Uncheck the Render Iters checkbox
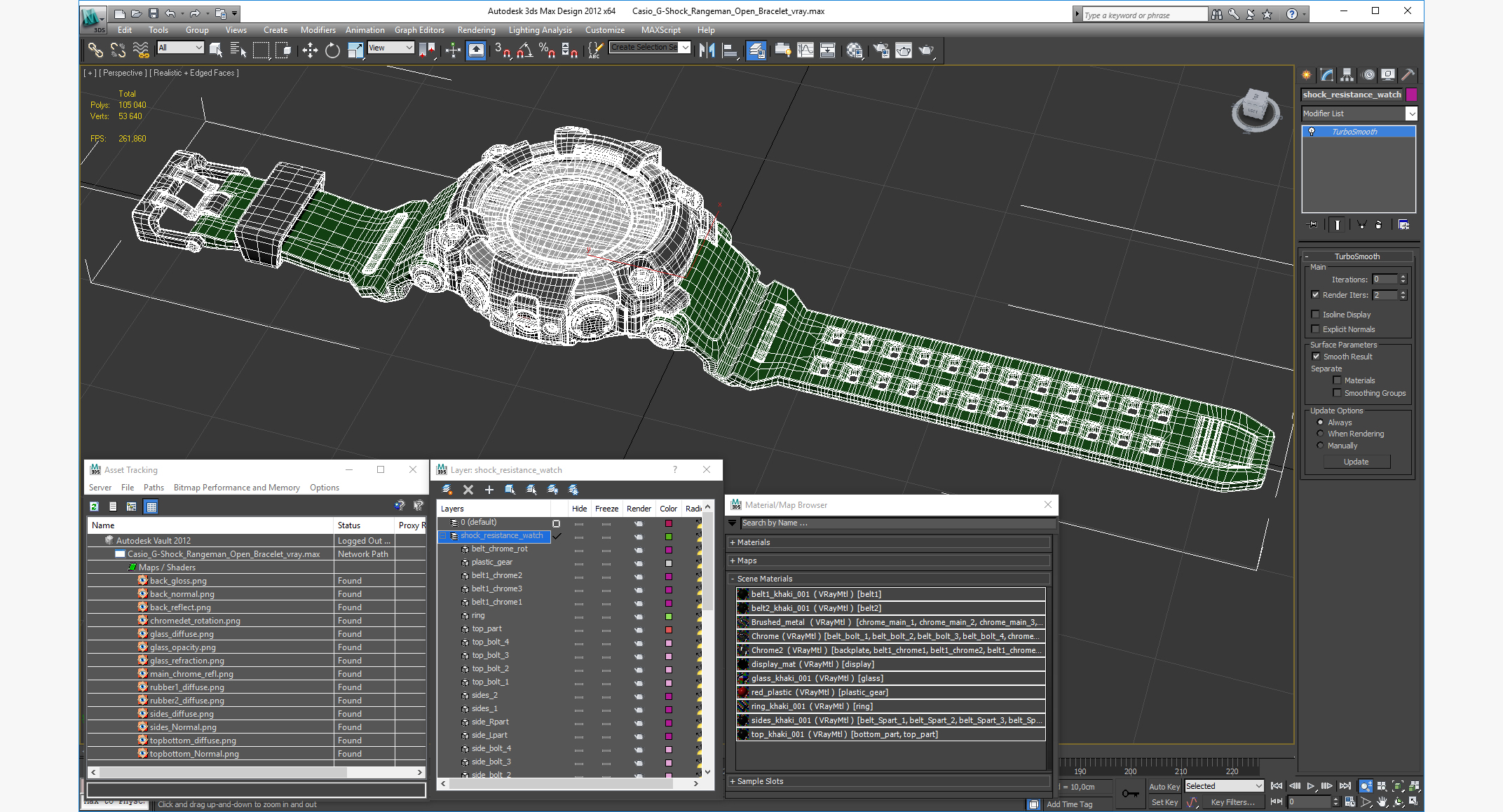Viewport: 1503px width, 812px height. point(1316,295)
